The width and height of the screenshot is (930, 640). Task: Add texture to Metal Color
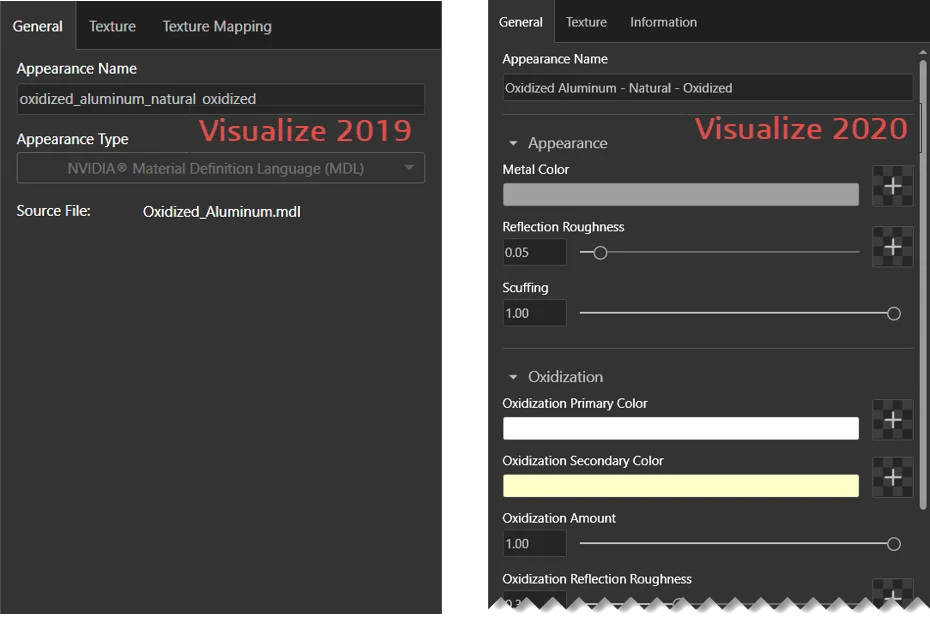tap(892, 187)
